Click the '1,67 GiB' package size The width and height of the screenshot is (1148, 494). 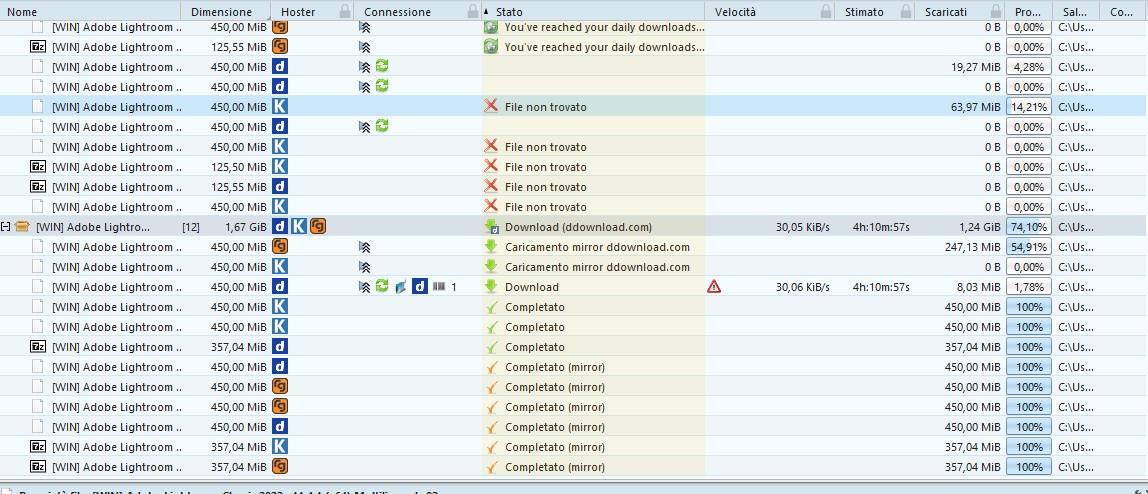click(246, 227)
